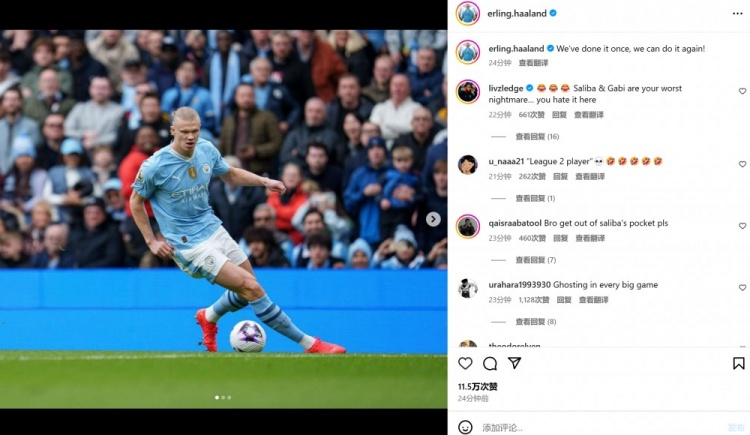Screen dimensions: 750x435
Task: Select the second carousel dot indicator
Action: pyautogui.click(x=223, y=398)
